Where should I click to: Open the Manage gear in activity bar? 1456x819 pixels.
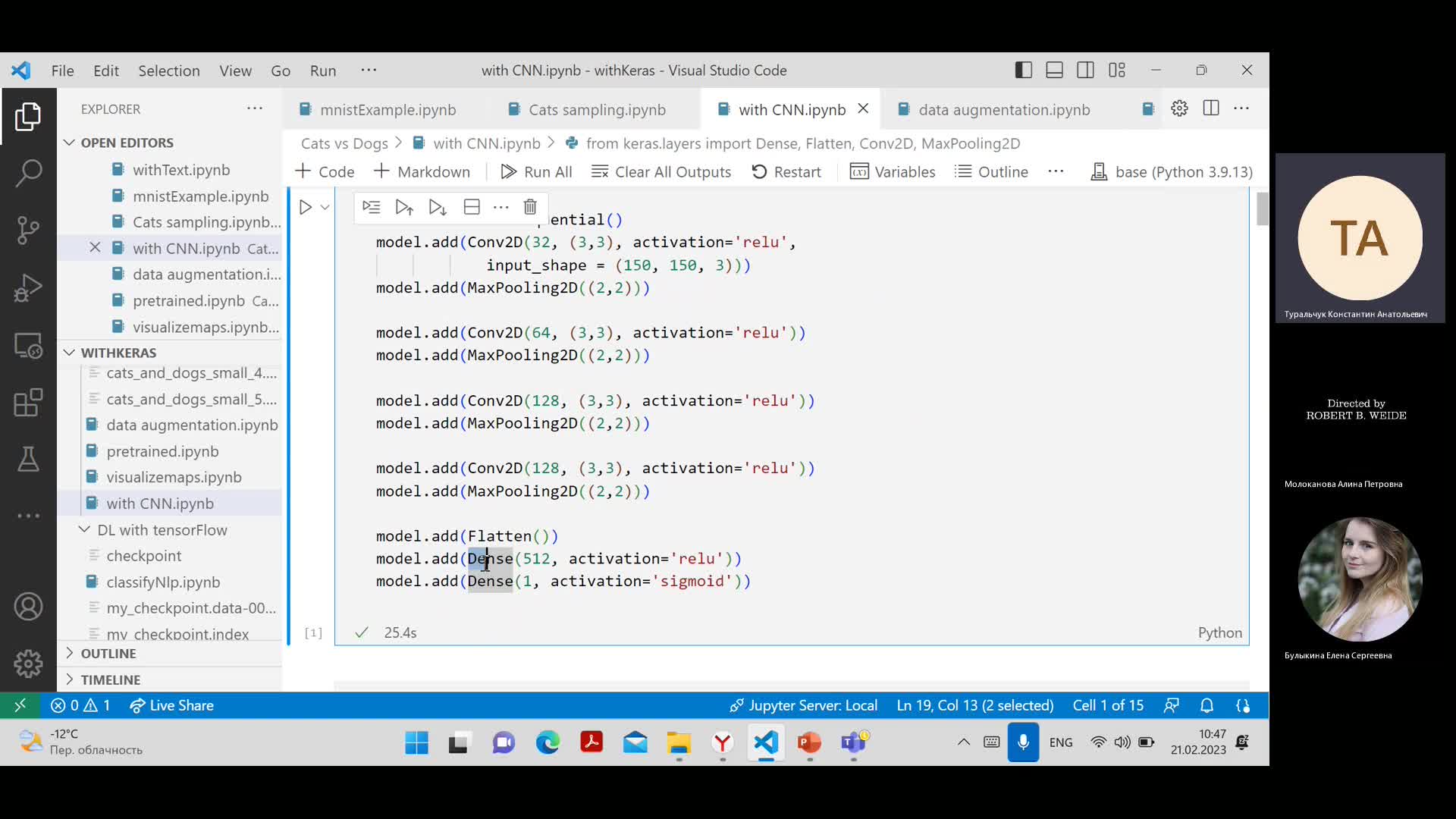28,664
